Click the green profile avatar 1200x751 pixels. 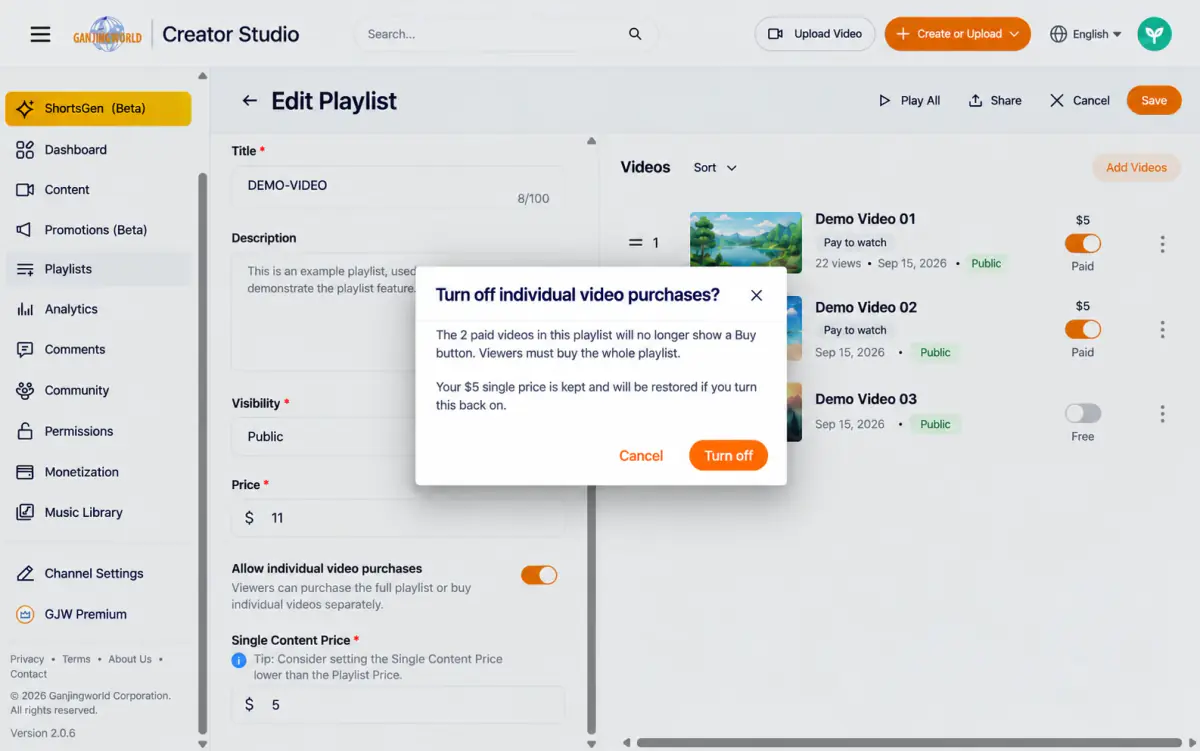pos(1154,34)
